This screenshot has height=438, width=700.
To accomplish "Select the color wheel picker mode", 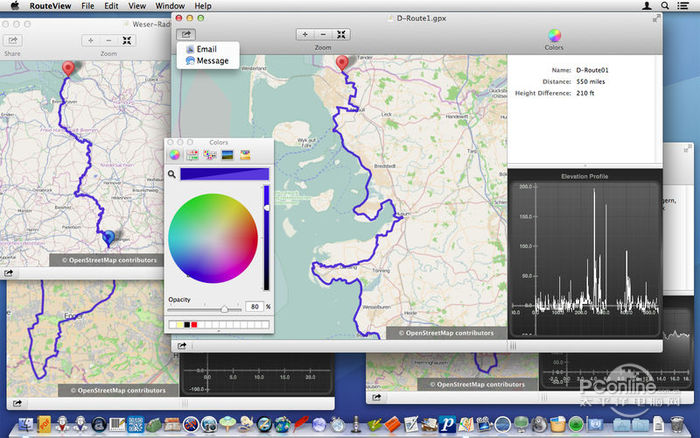I will coord(174,155).
